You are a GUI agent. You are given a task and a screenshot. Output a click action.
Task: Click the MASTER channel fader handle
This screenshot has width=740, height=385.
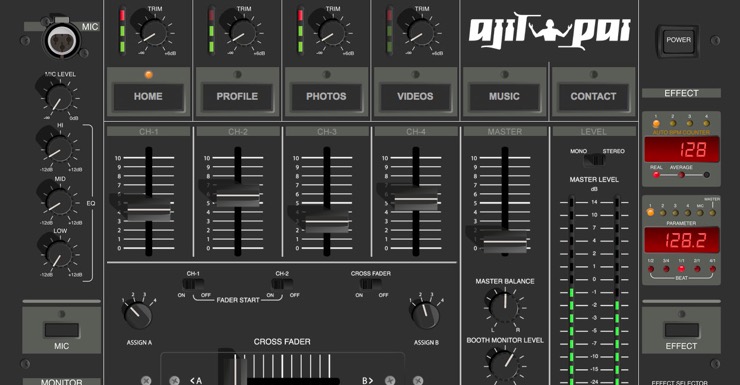point(505,242)
